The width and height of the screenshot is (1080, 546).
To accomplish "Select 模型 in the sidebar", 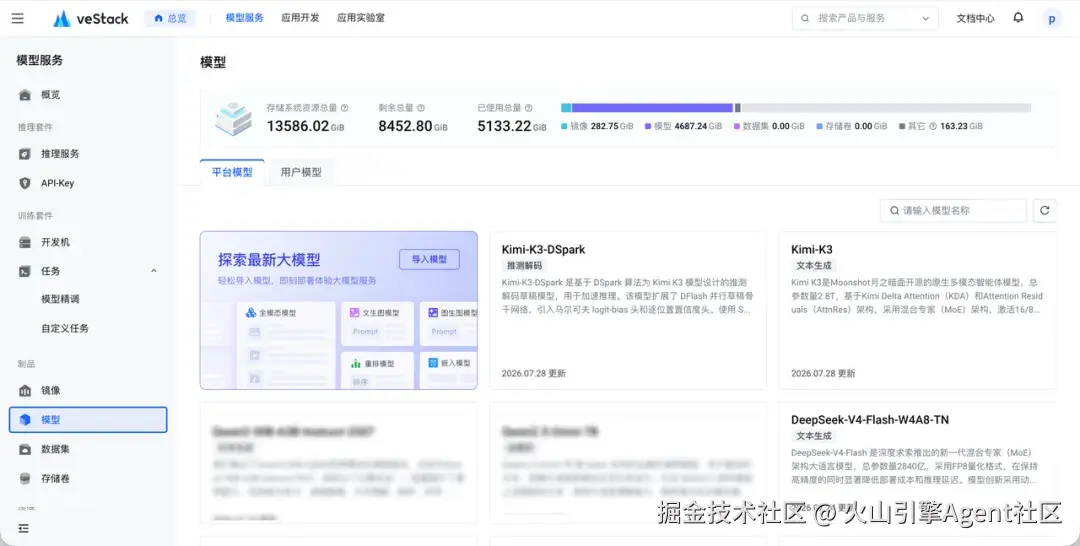I will 88,420.
